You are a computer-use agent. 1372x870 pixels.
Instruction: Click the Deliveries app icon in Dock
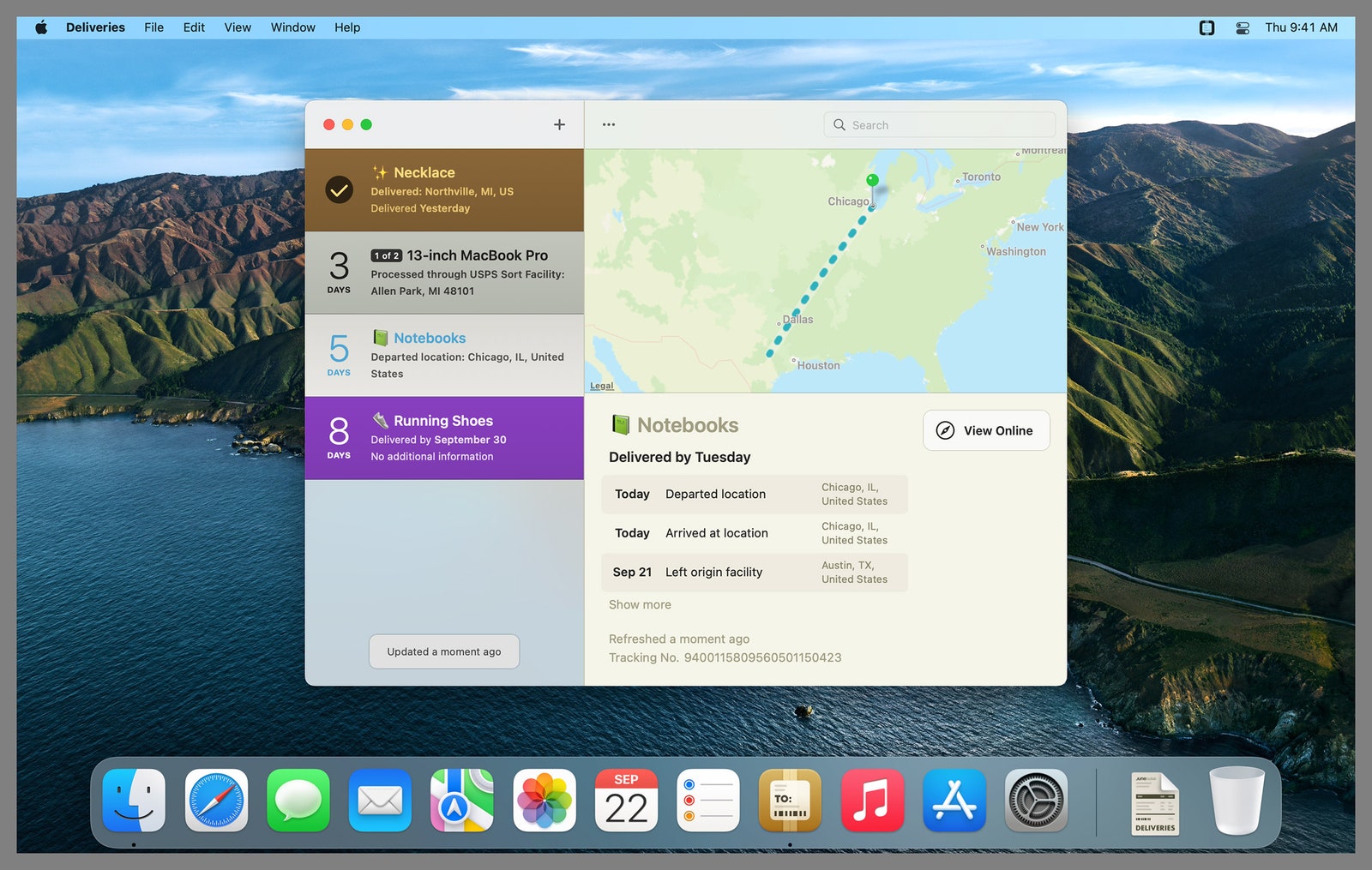(790, 801)
